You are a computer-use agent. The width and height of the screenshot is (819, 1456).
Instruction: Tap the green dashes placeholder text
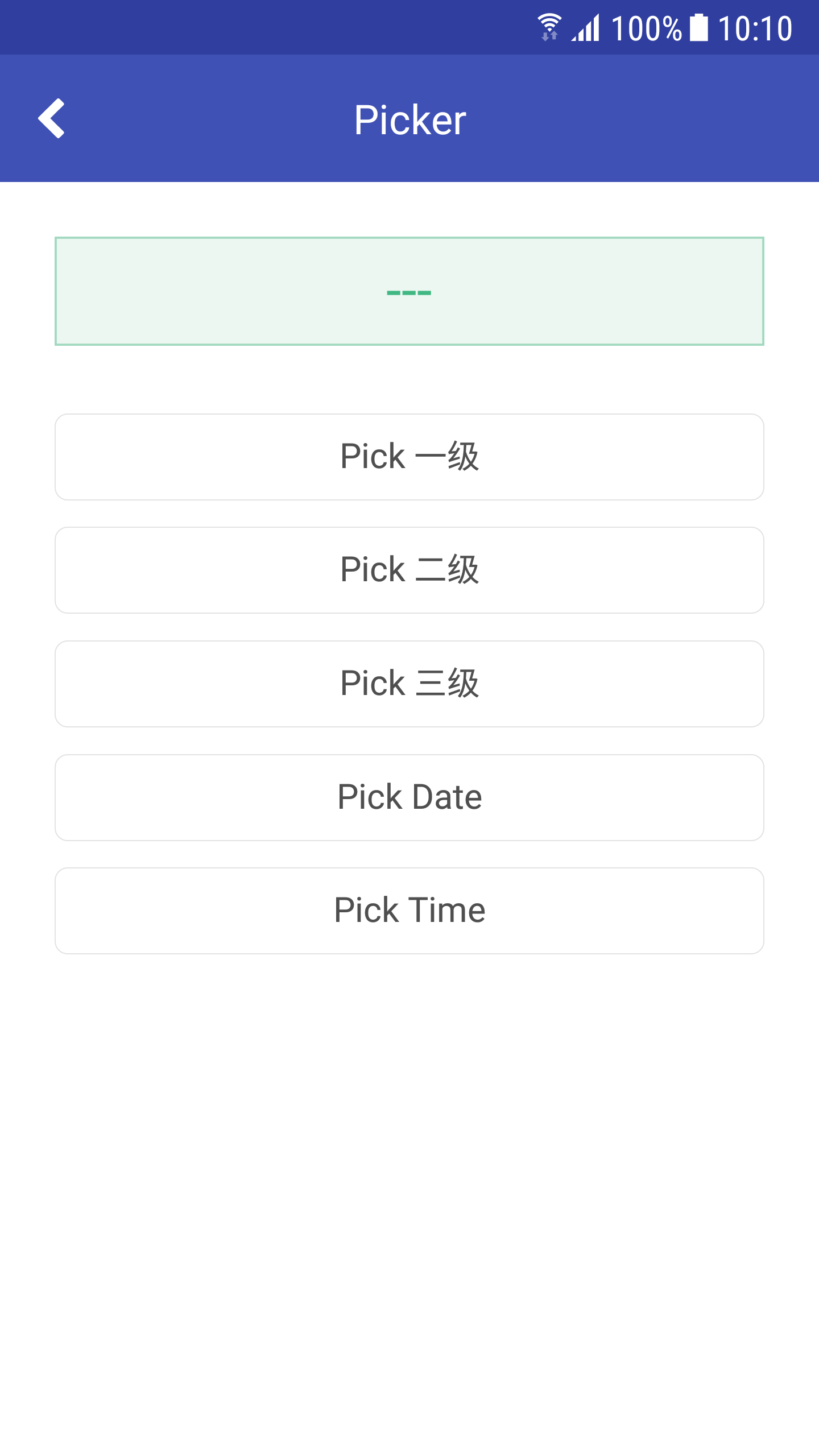409,293
